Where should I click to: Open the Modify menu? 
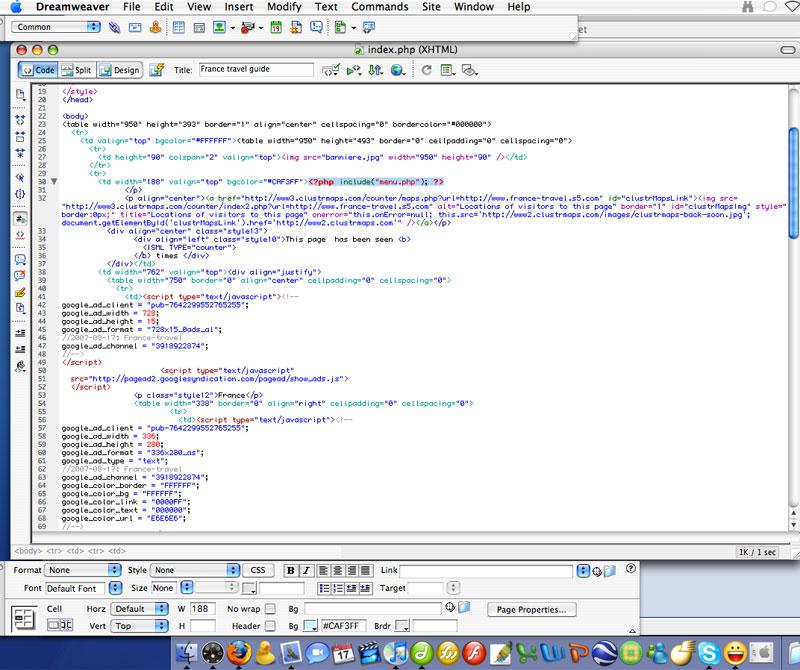(284, 7)
